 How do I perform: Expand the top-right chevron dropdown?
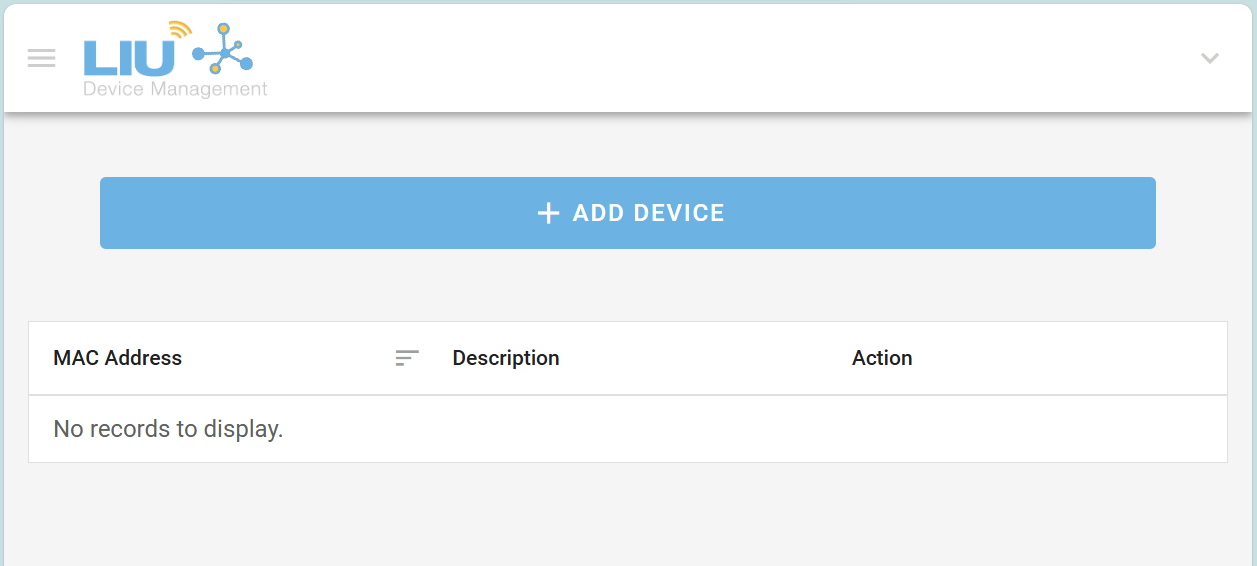(1209, 58)
